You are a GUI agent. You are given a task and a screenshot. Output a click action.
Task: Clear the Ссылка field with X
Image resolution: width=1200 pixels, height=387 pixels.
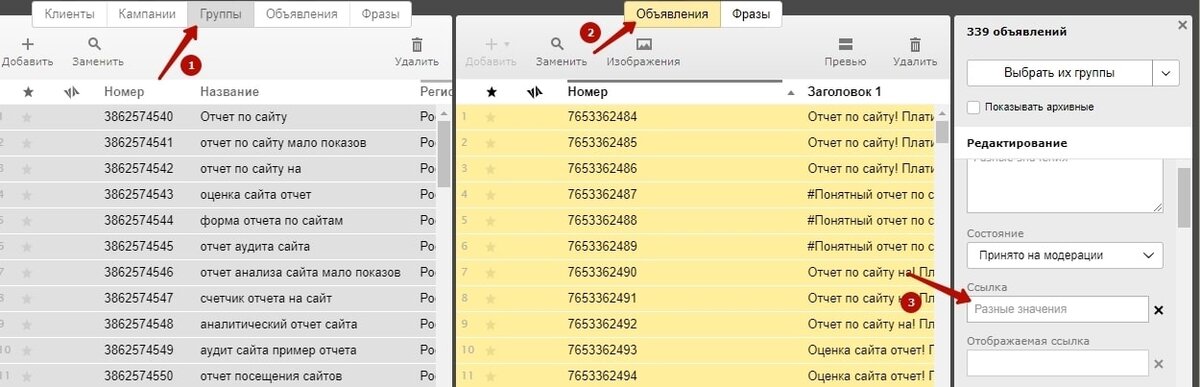(x=1159, y=310)
